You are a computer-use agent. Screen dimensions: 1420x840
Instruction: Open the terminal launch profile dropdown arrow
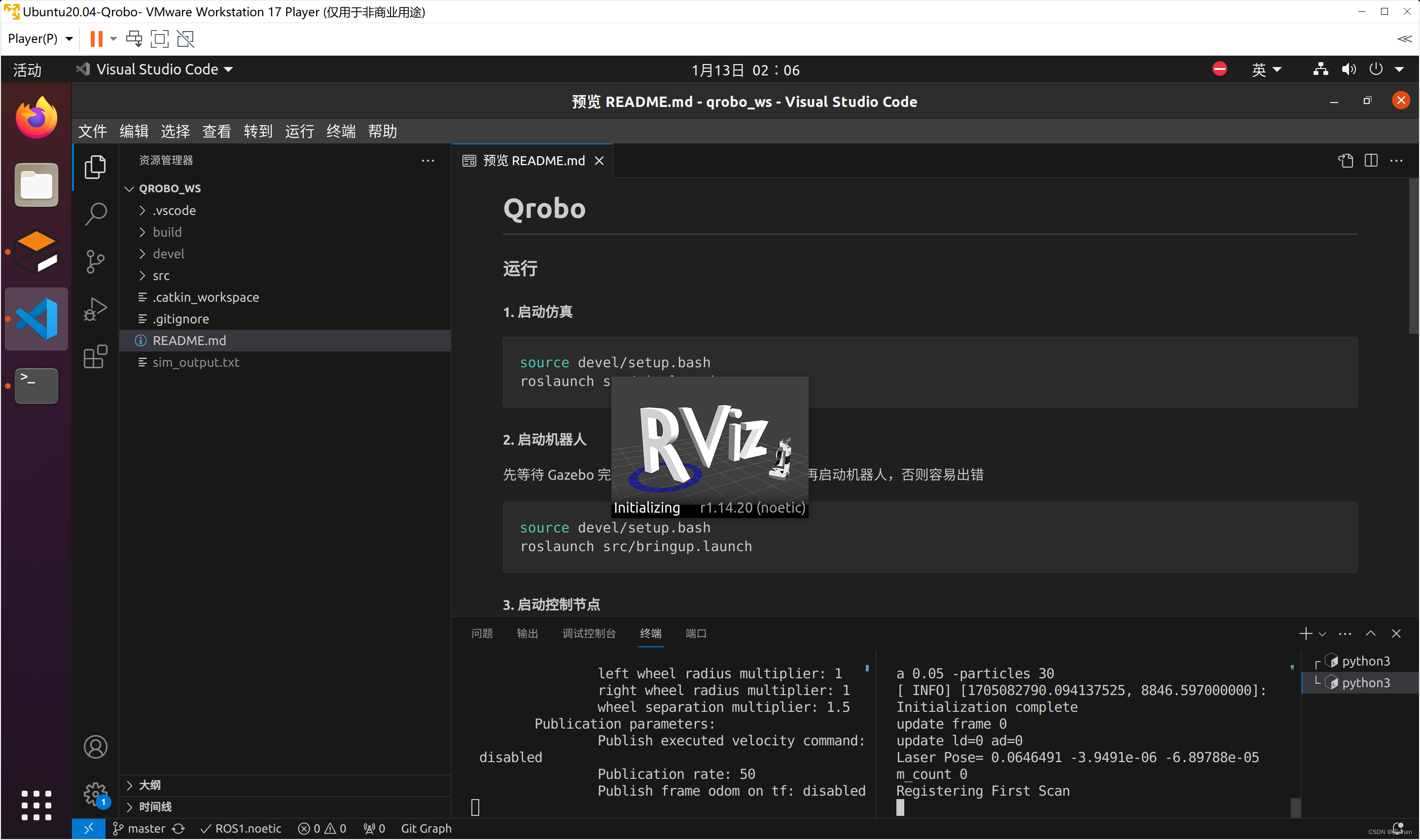click(x=1322, y=634)
